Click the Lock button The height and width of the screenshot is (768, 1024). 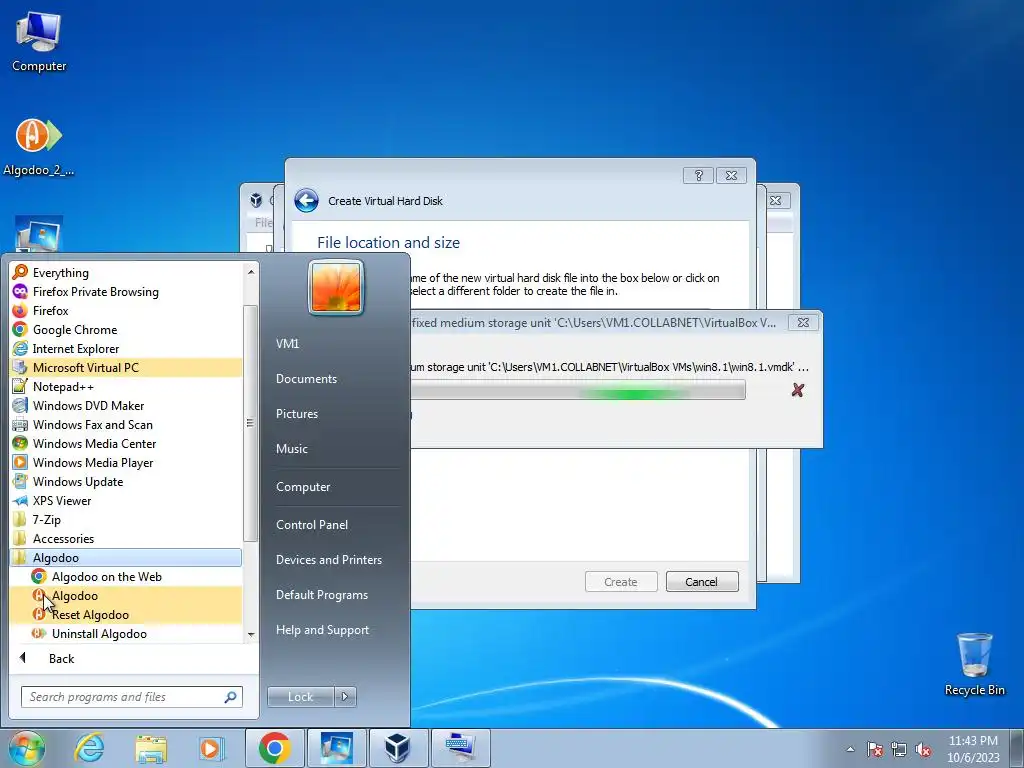pos(300,697)
